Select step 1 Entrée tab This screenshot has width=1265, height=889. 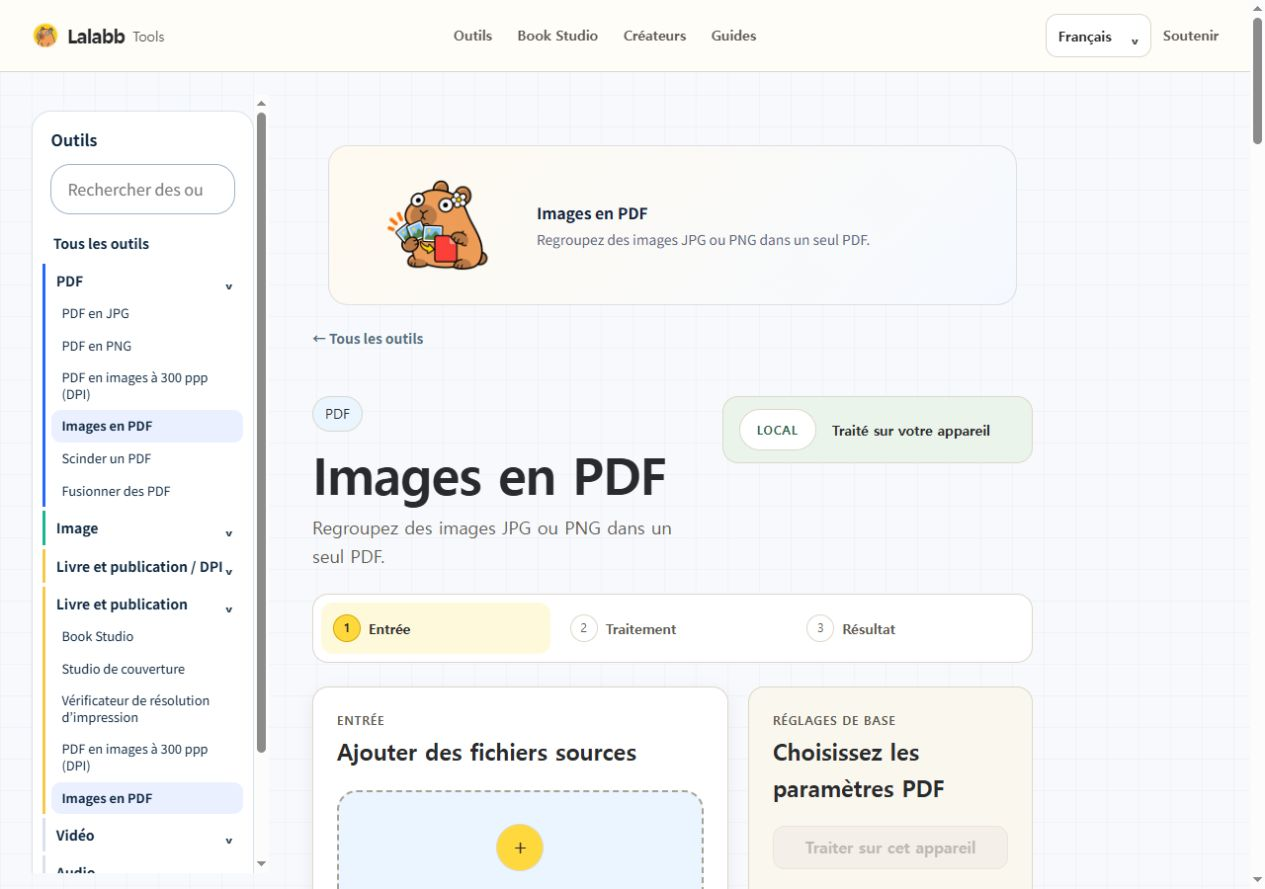coord(436,629)
